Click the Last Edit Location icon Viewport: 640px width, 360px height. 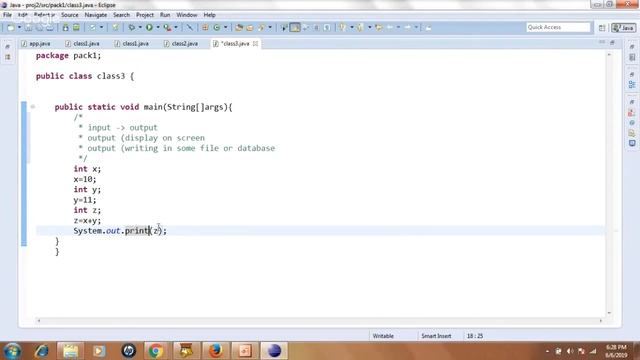tap(379, 27)
